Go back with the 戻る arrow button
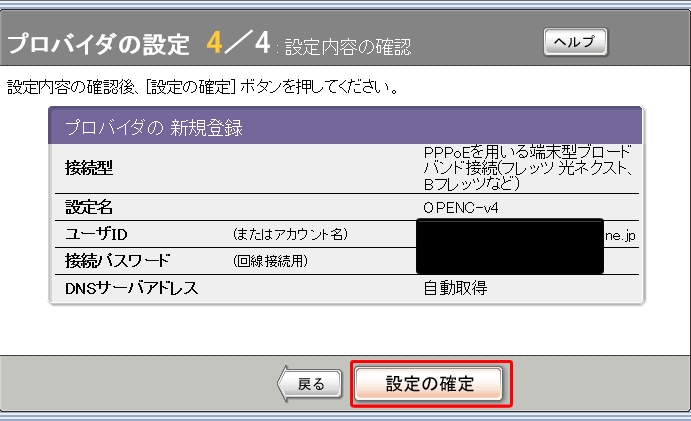 pos(307,385)
